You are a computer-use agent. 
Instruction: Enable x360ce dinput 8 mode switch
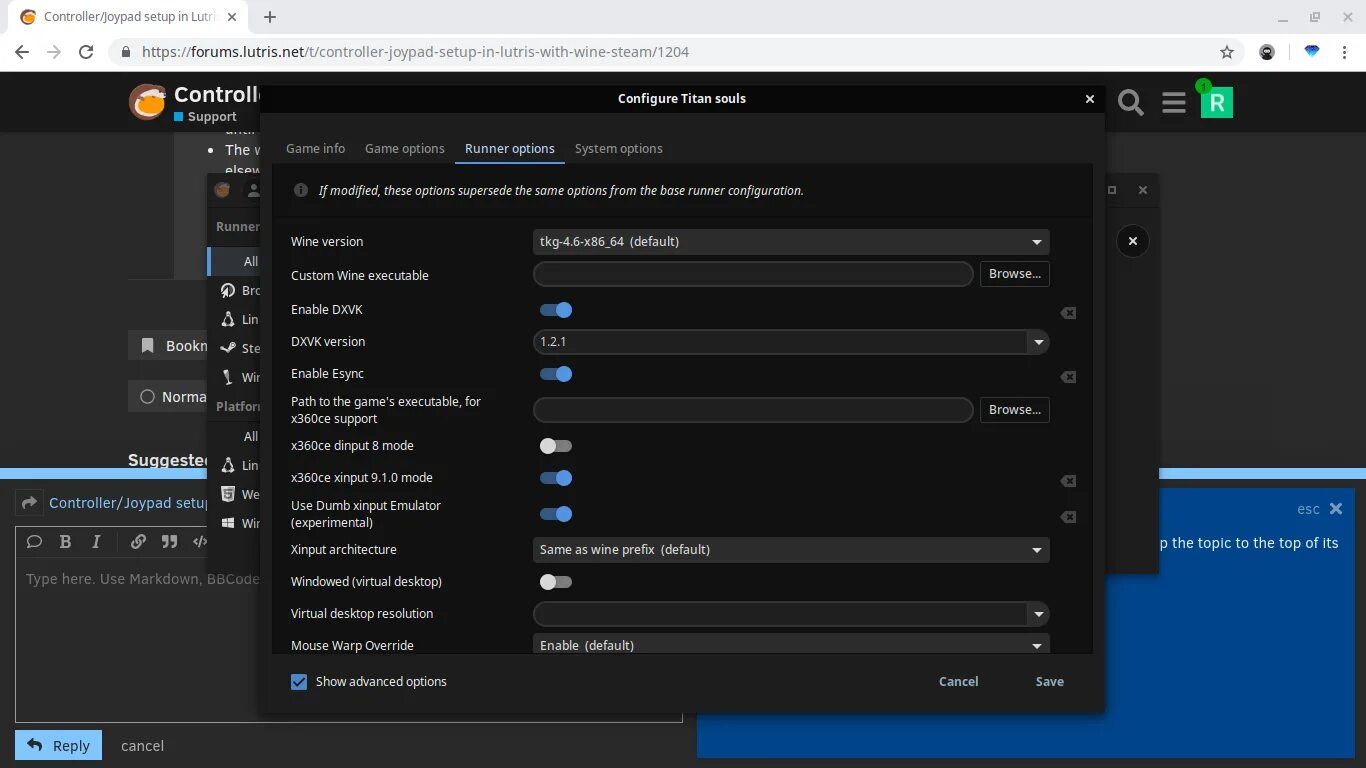point(556,446)
